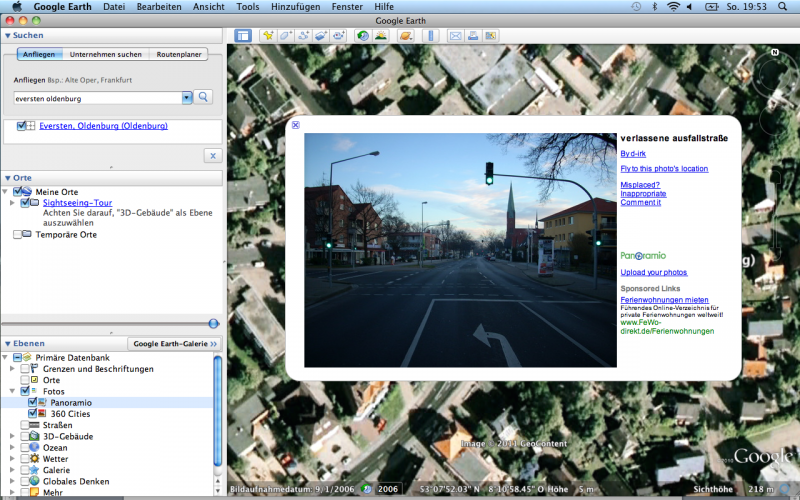This screenshot has width=800, height=500.
Task: Enable the Straßen layer checkbox
Action: (x=26, y=425)
